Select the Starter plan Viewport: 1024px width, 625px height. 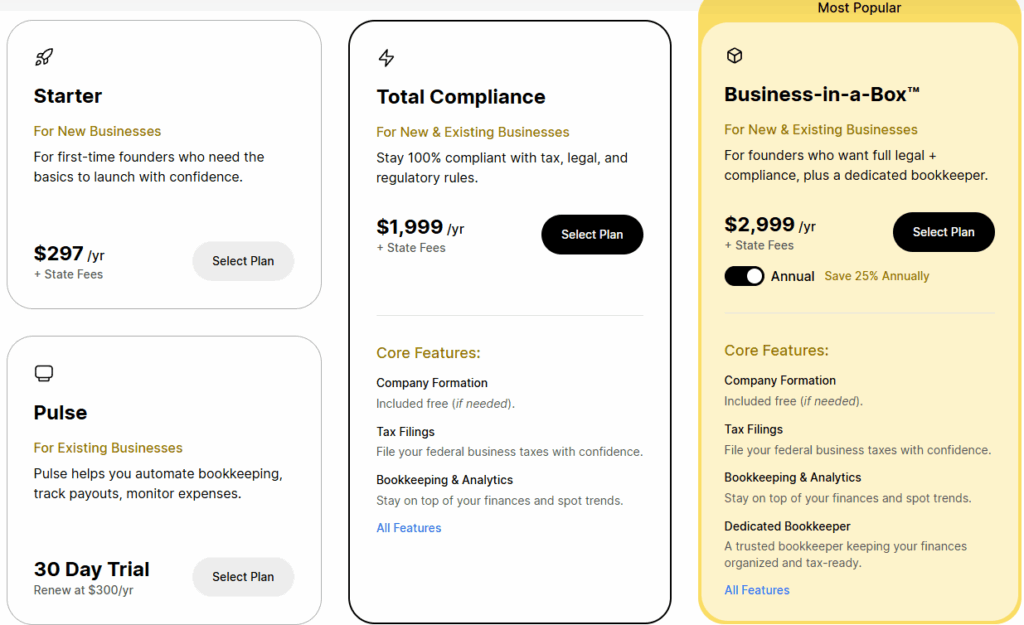tap(243, 261)
